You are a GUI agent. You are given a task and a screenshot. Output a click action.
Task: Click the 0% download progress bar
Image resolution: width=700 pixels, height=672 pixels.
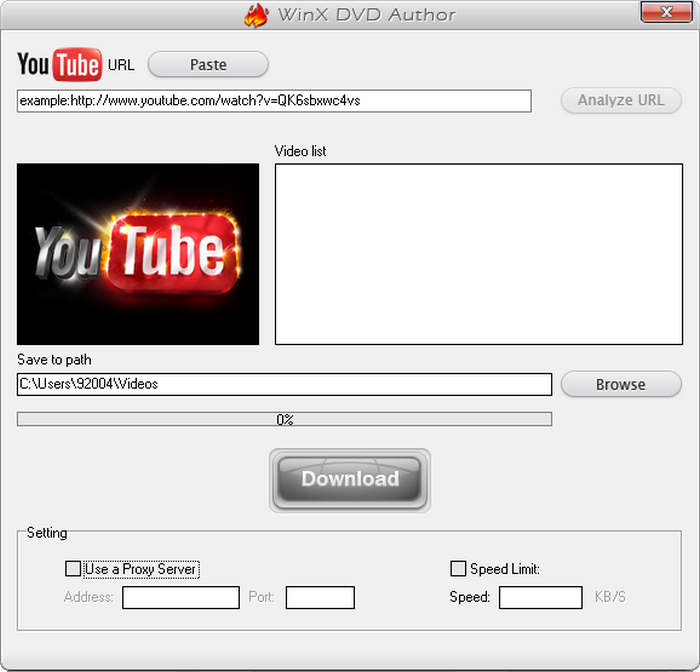pyautogui.click(x=284, y=419)
